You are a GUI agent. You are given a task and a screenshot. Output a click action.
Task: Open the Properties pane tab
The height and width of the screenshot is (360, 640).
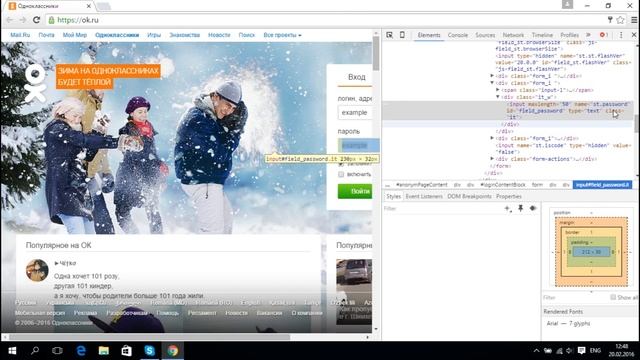point(509,196)
